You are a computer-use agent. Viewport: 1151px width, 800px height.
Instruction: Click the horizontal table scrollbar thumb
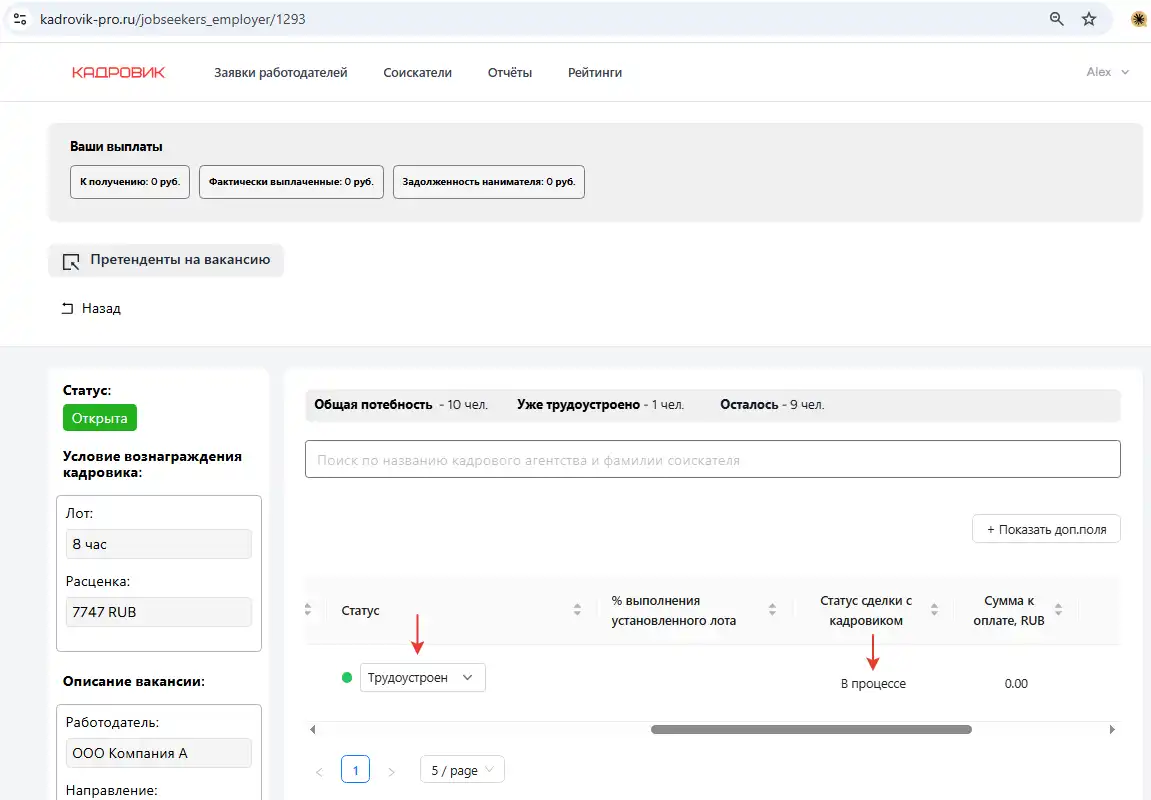(810, 729)
